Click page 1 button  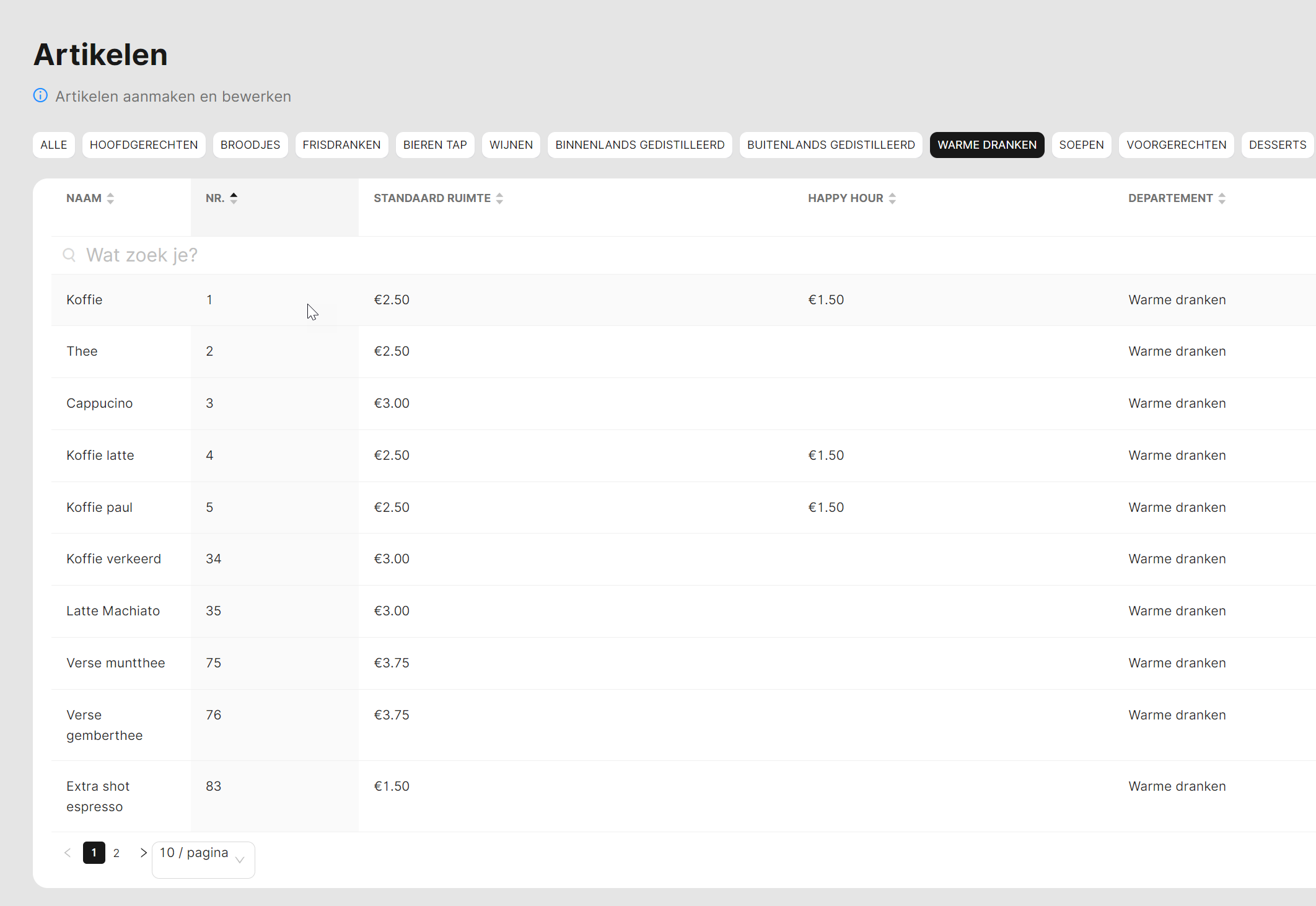click(x=94, y=853)
